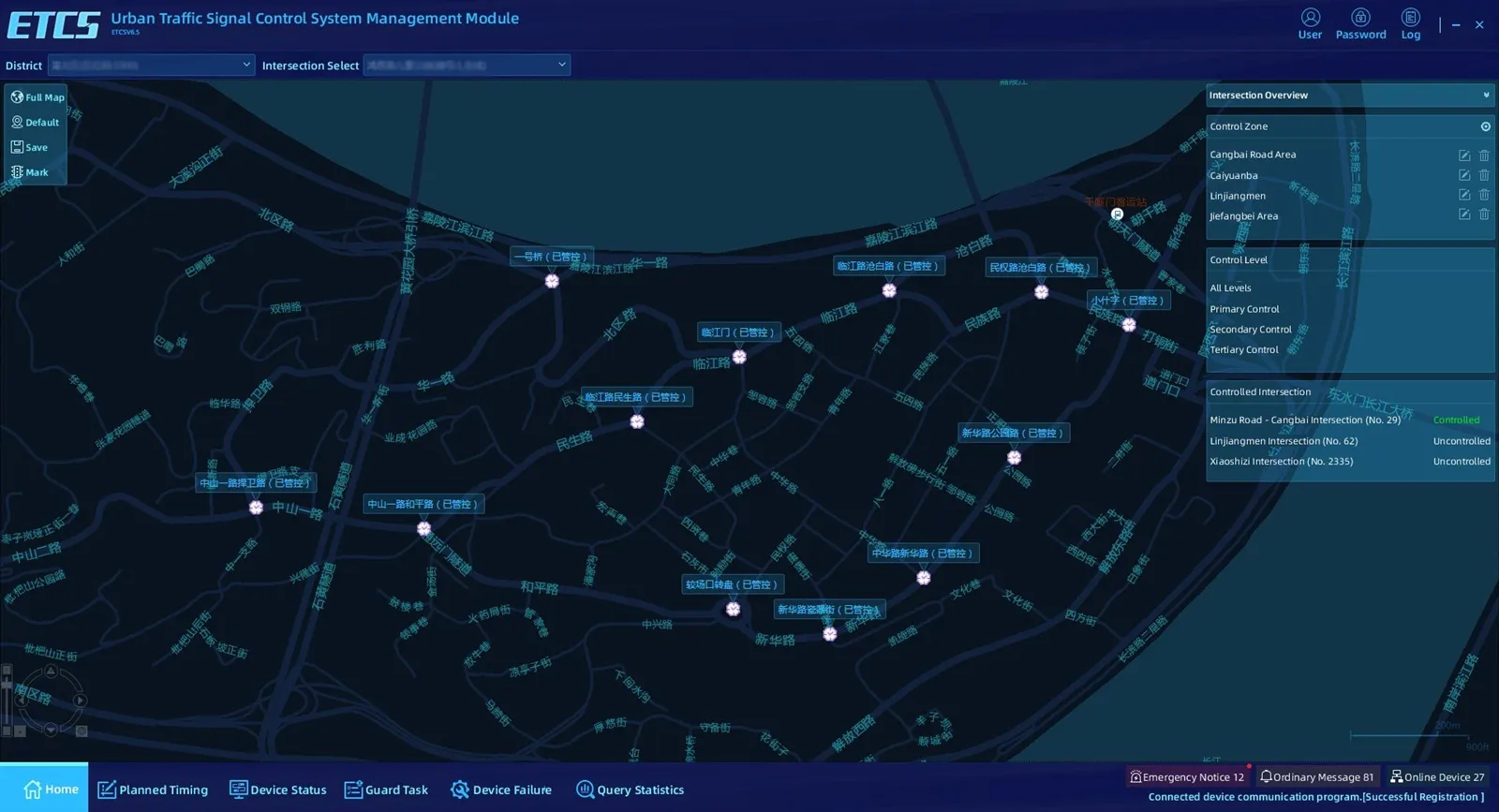The image size is (1499, 812).
Task: Click the 一号桥 intersection marker
Action: tap(552, 281)
